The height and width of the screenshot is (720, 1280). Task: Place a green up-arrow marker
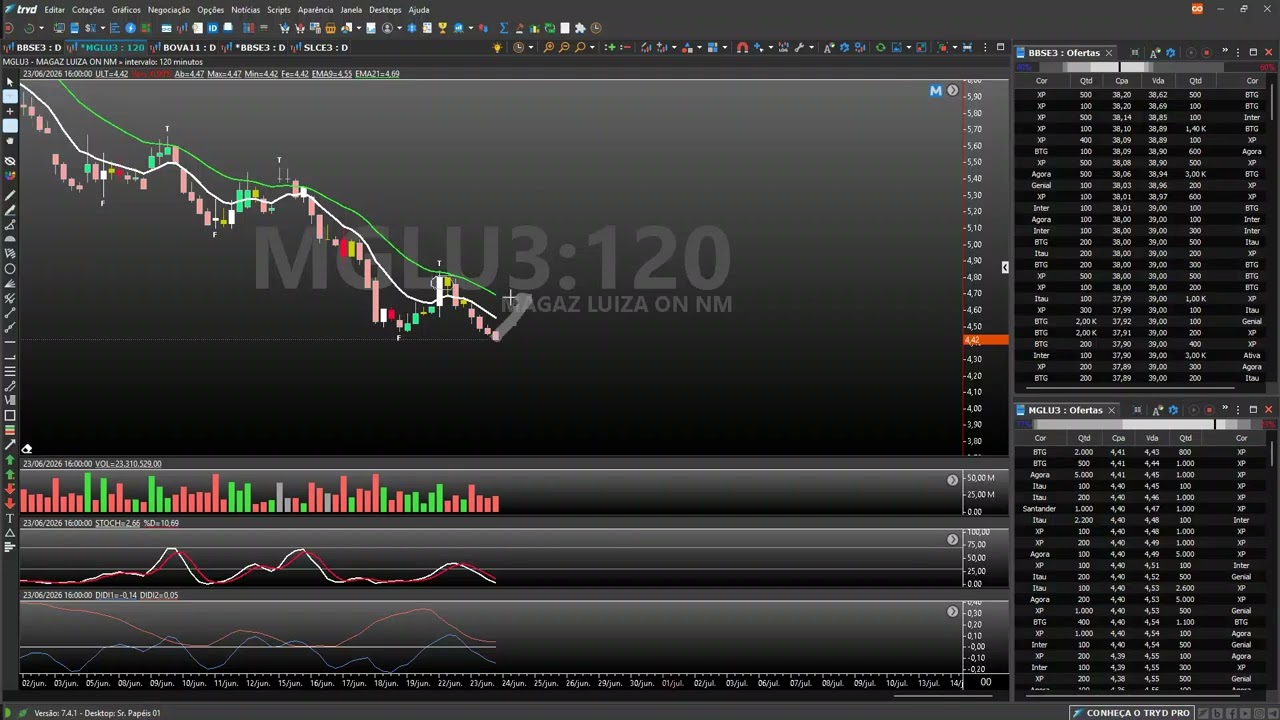10,460
